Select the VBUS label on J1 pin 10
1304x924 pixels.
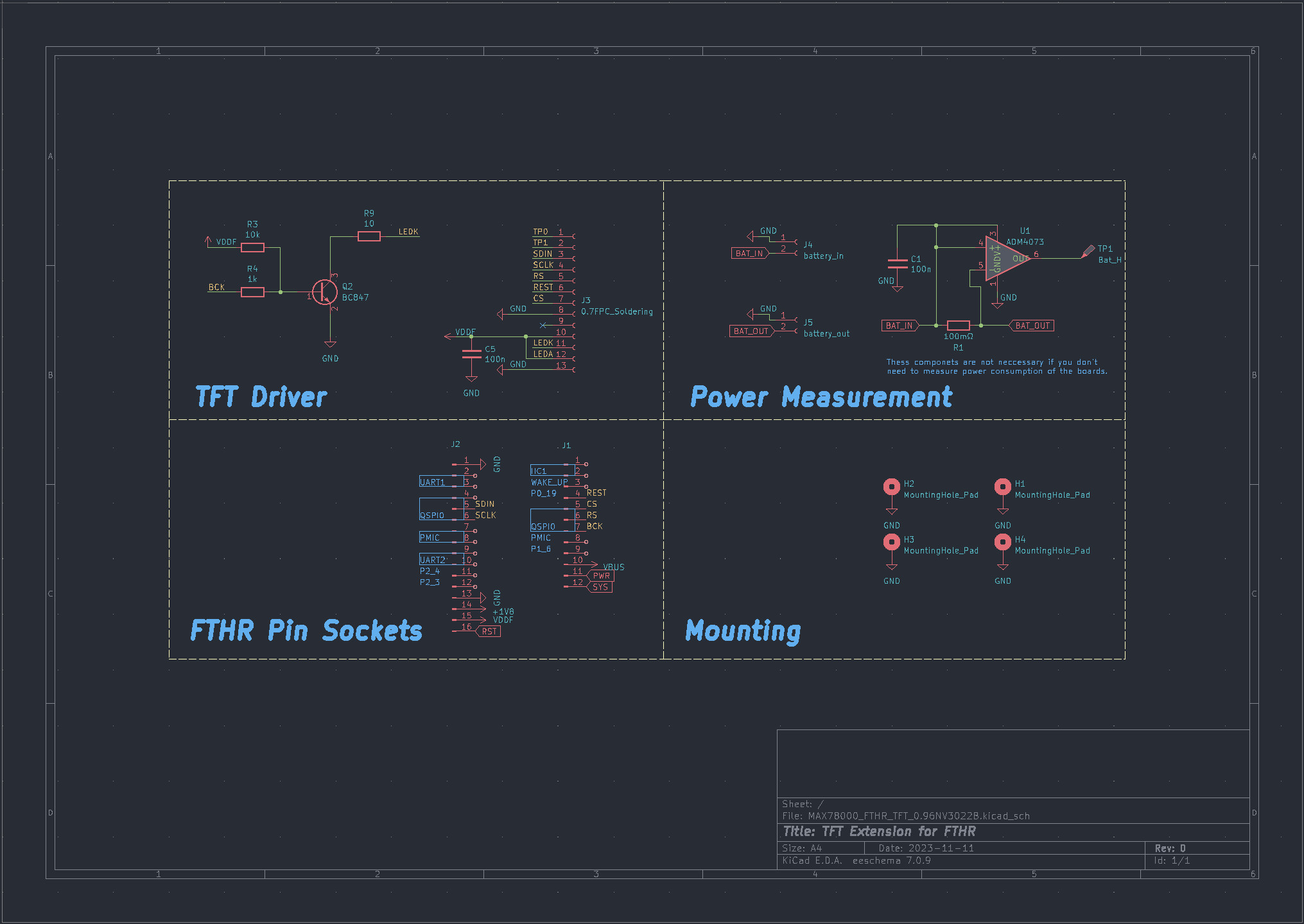[614, 567]
